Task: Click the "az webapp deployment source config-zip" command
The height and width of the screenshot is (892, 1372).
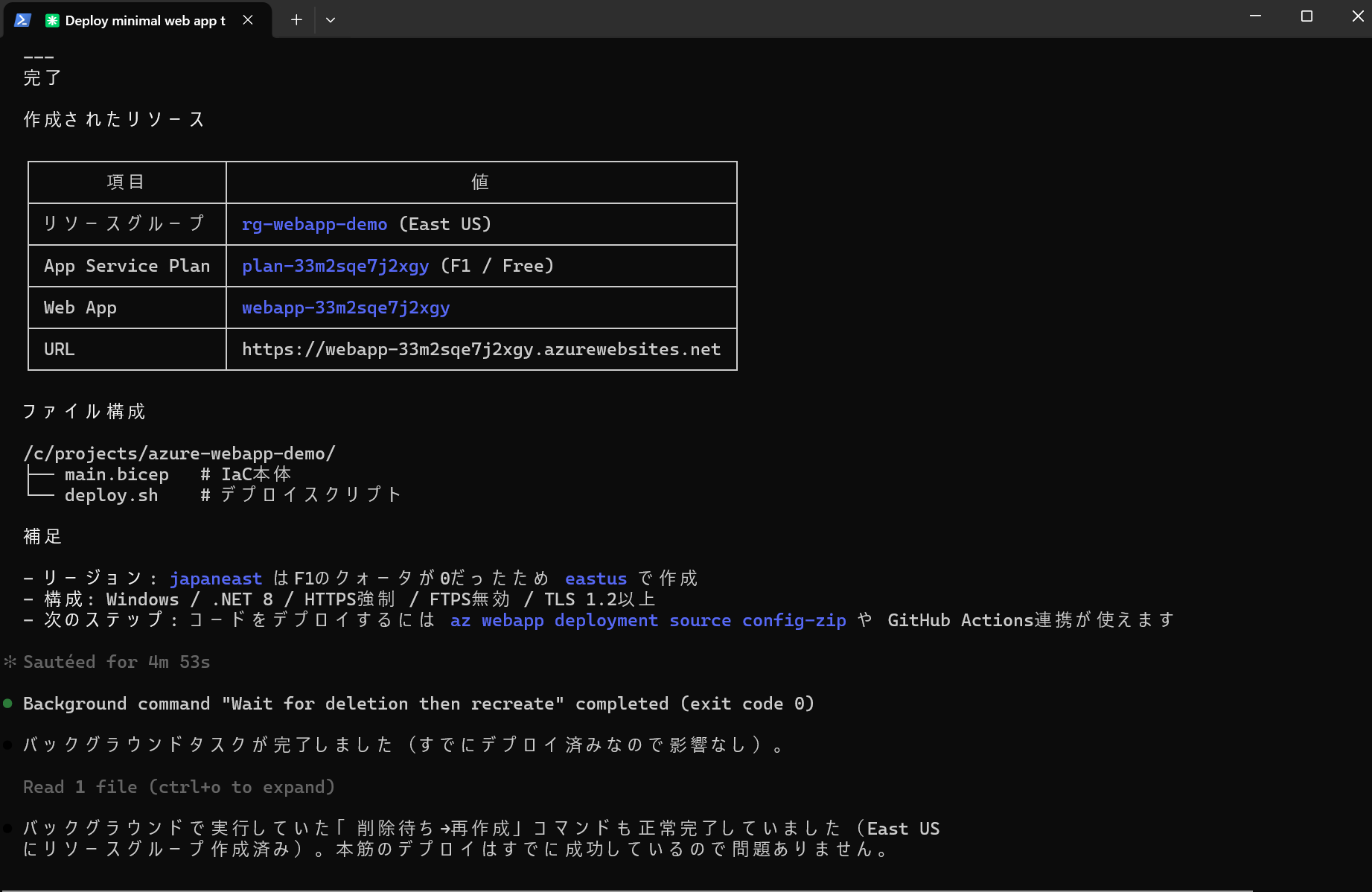Action: click(648, 620)
